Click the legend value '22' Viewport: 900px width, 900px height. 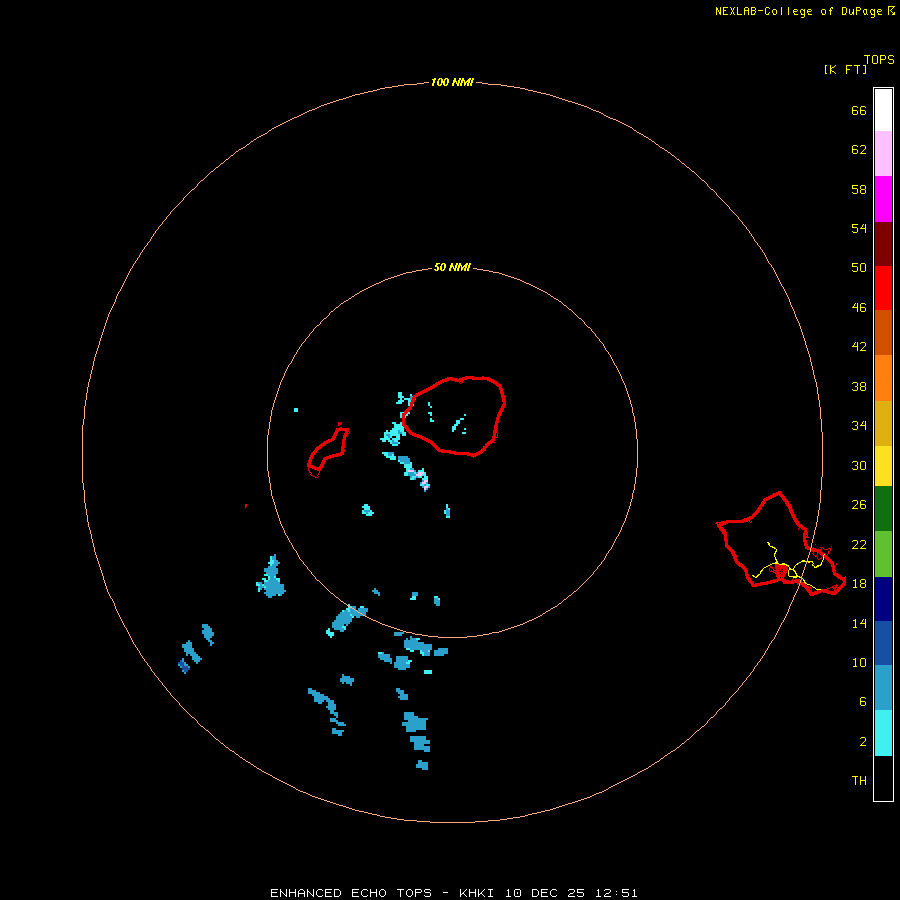(859, 544)
